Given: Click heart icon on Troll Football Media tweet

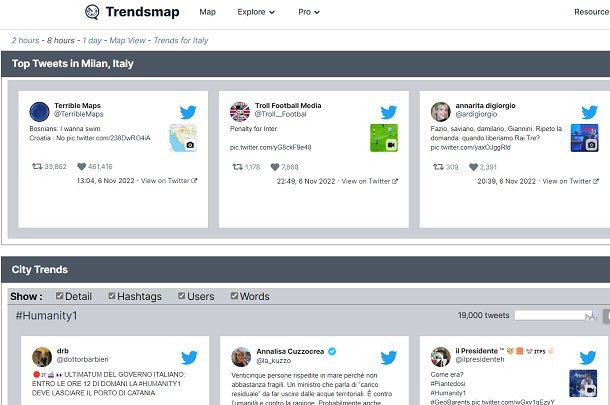Looking at the screenshot, I should pos(275,167).
